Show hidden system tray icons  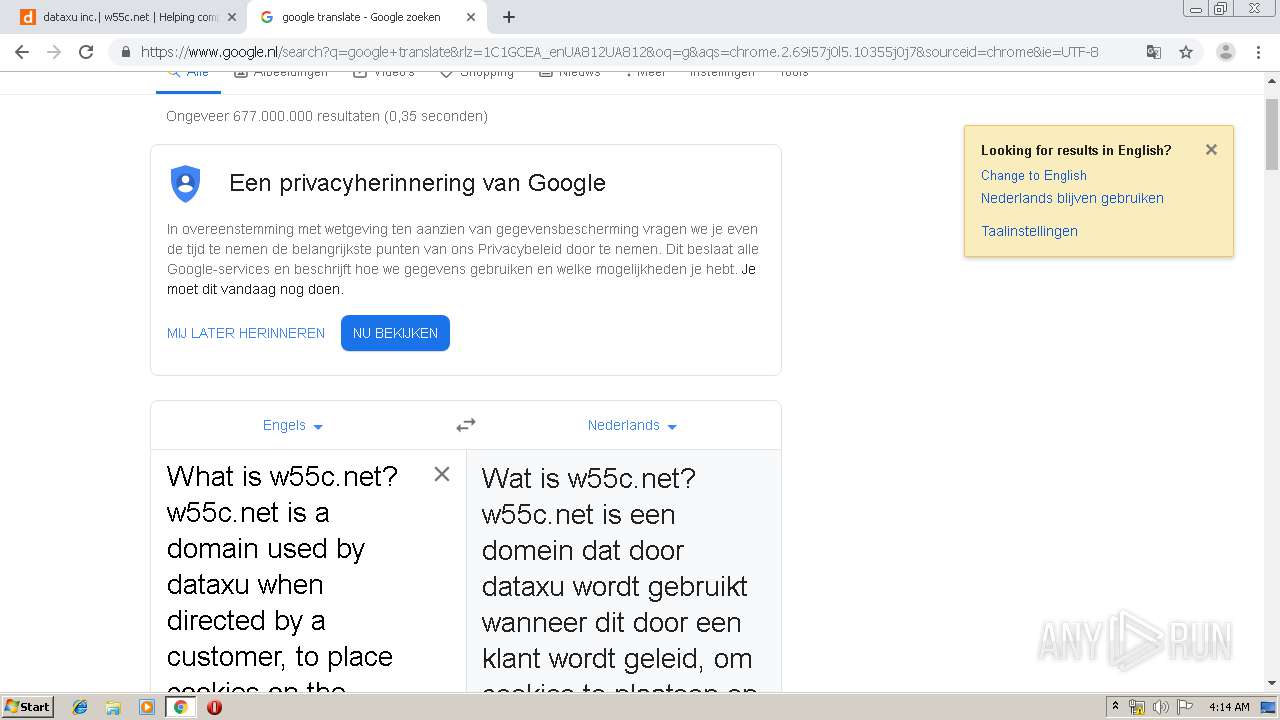tap(1116, 707)
